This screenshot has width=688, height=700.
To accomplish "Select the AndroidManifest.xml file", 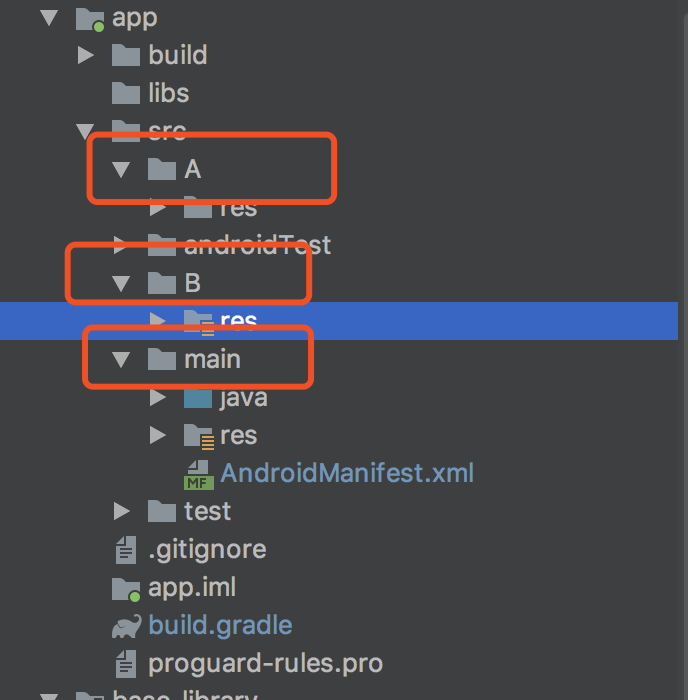I will [x=347, y=473].
